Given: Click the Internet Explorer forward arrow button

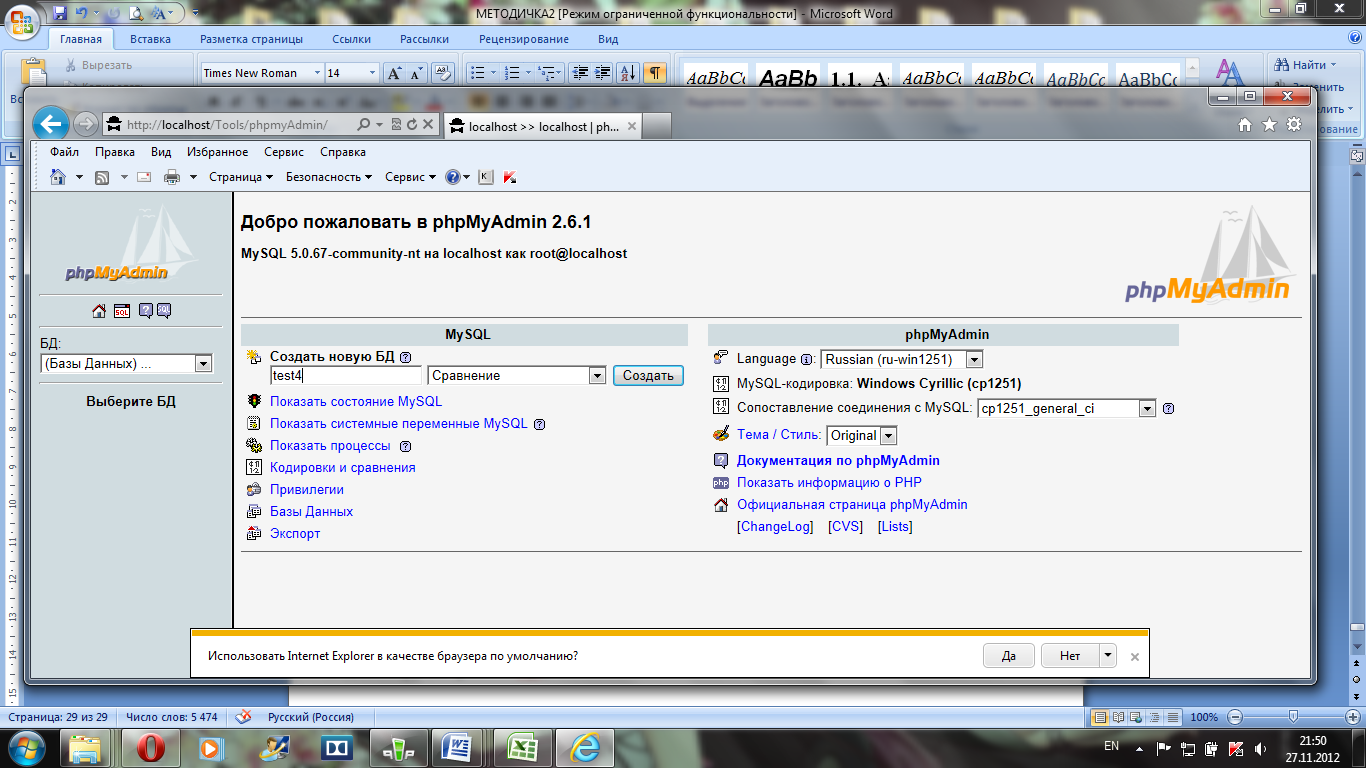Looking at the screenshot, I should point(86,125).
